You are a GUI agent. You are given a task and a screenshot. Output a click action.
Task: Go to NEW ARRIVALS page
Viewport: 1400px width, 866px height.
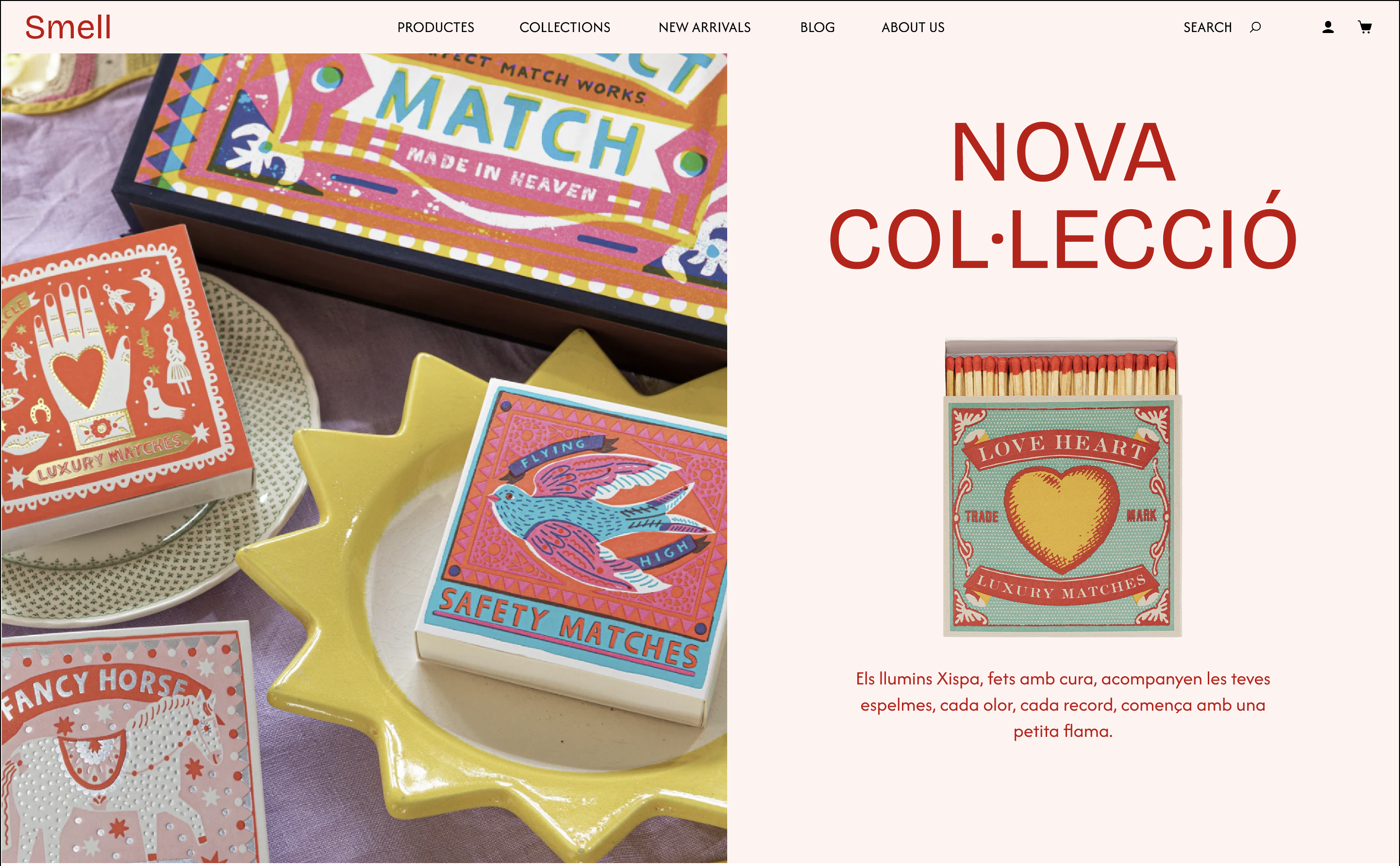pos(704,28)
